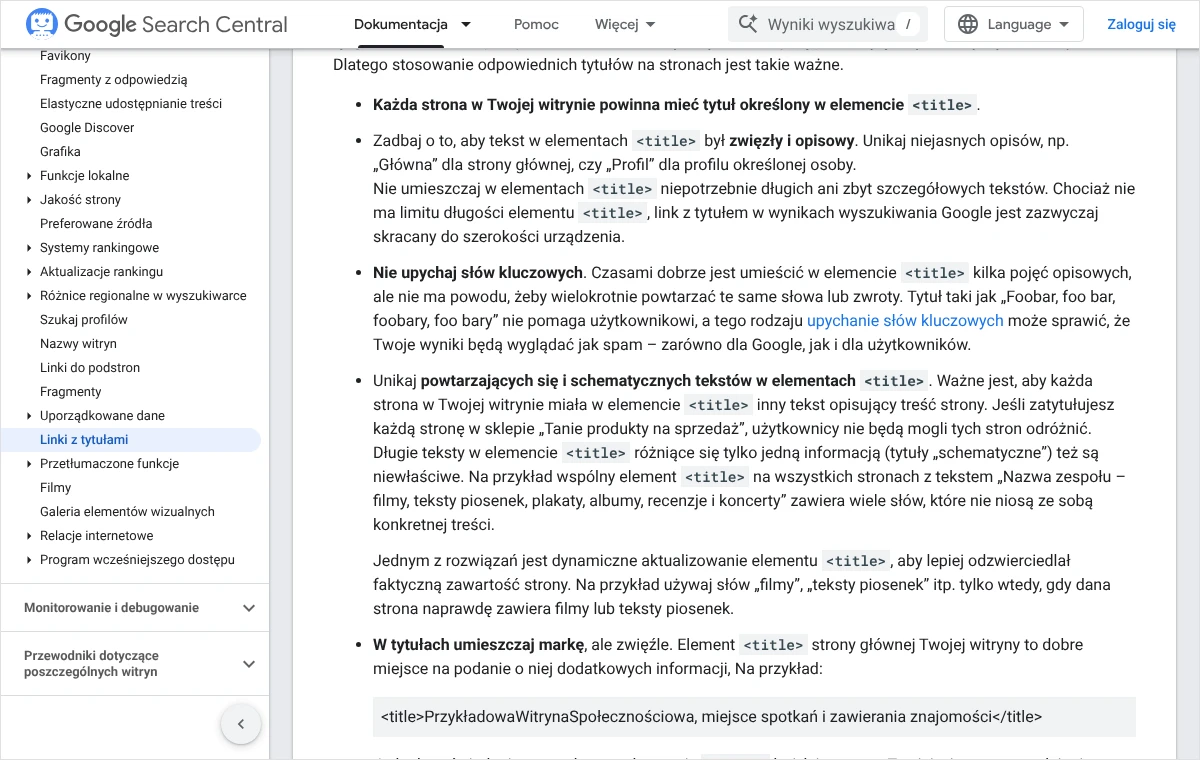Expand Relacje internetowe section
This screenshot has height=760, width=1200.
29,536
